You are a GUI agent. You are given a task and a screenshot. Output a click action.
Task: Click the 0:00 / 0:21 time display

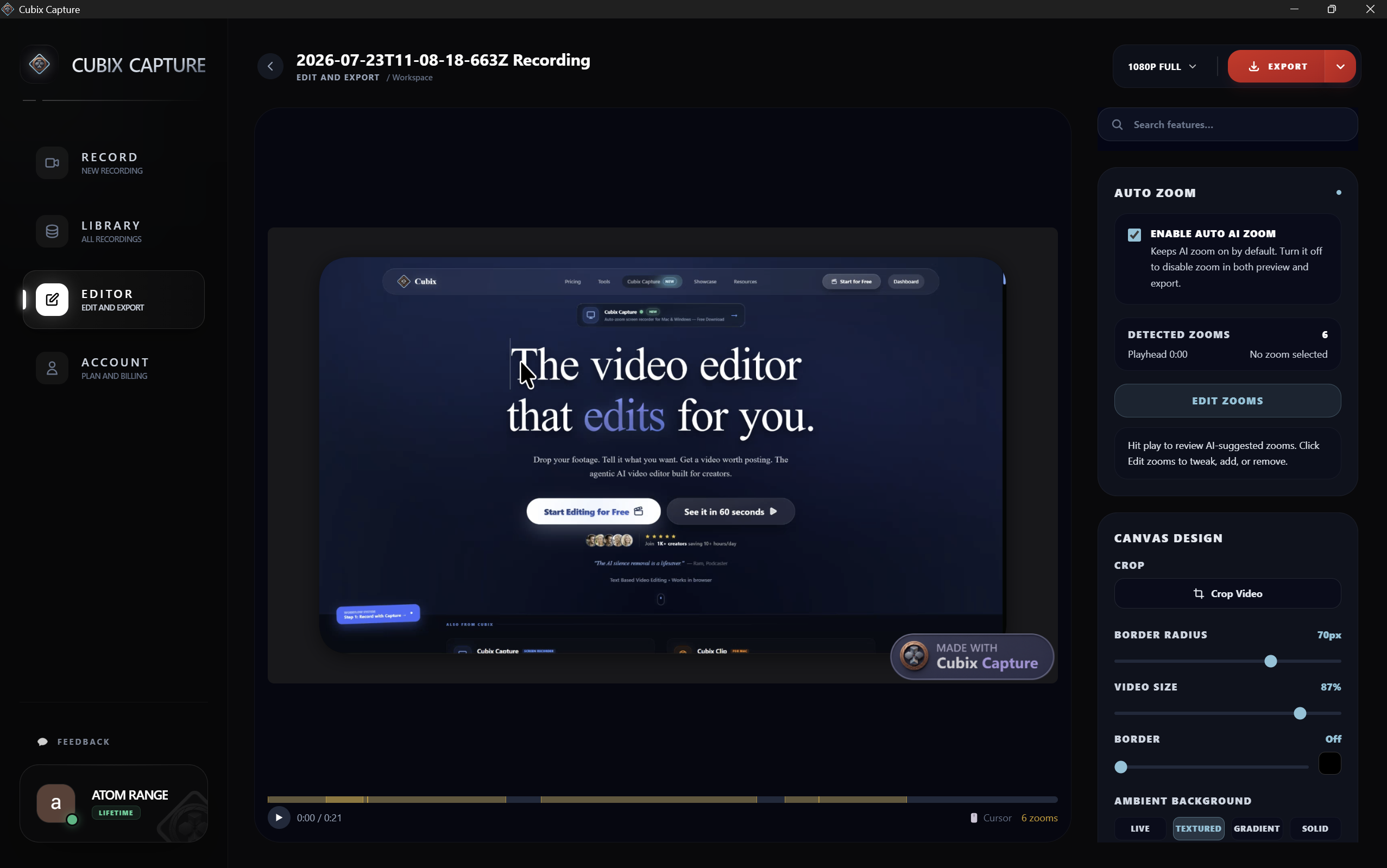(319, 818)
